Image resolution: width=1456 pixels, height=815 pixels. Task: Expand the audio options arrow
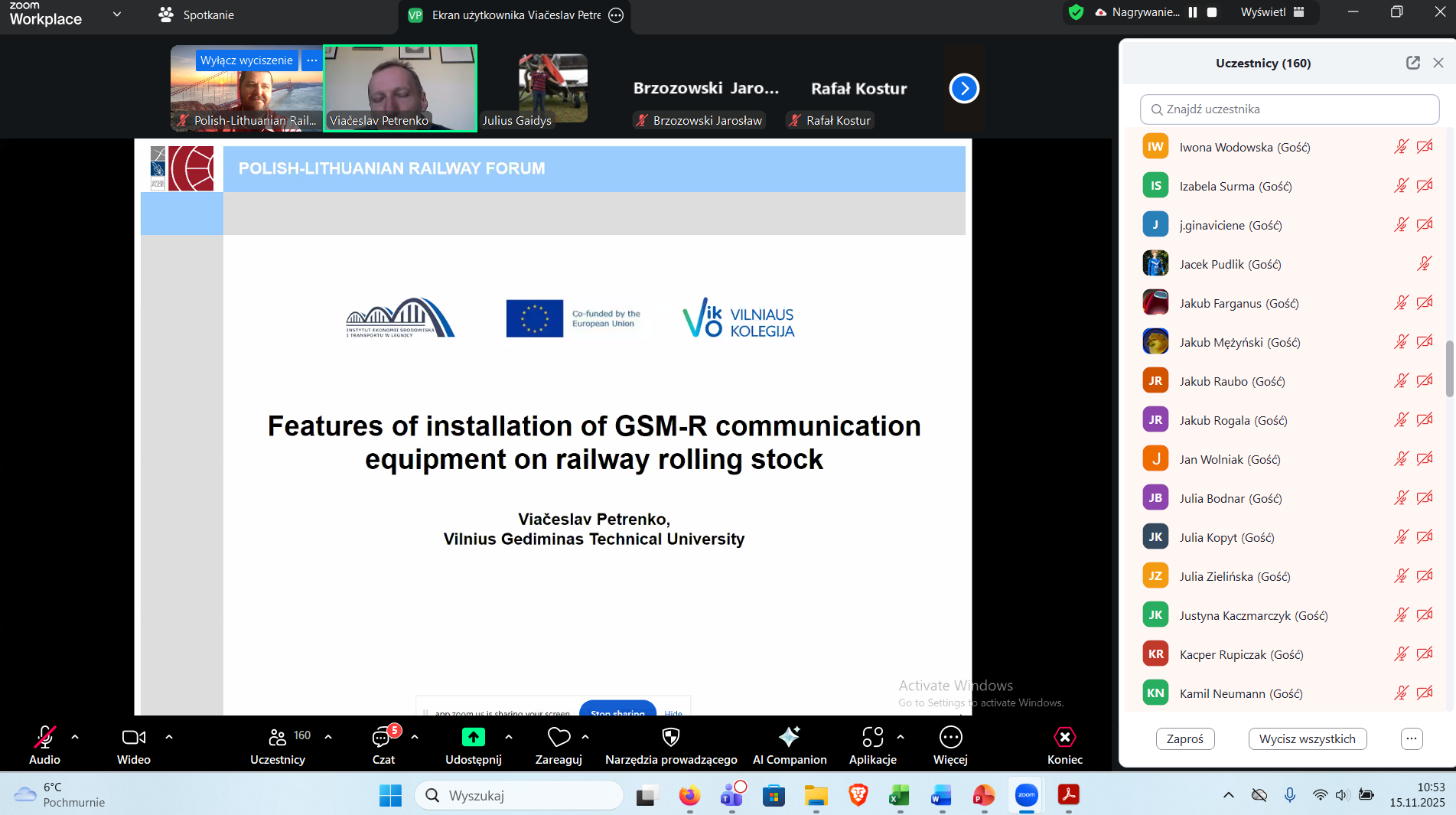[x=75, y=737]
